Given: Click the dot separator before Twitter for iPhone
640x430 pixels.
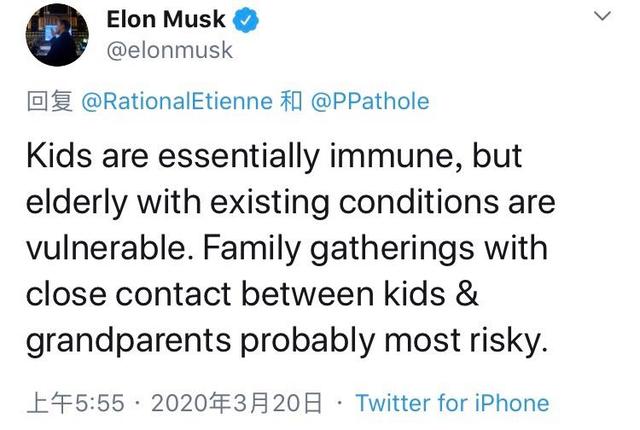Looking at the screenshot, I should [x=340, y=403].
